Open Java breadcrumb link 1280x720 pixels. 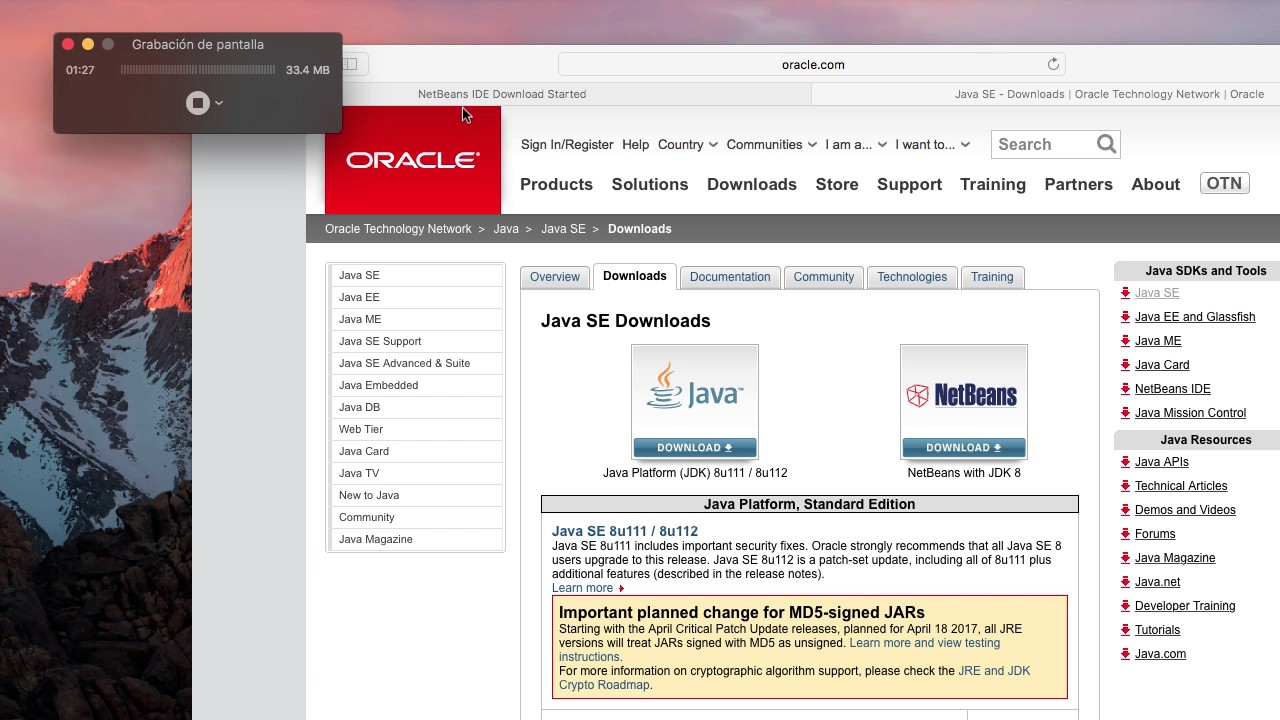pyautogui.click(x=506, y=229)
